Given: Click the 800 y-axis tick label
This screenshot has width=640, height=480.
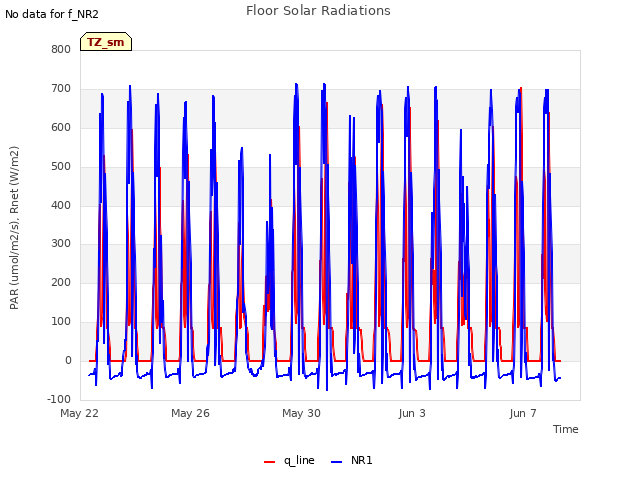Looking at the screenshot, I should click(x=61, y=49).
